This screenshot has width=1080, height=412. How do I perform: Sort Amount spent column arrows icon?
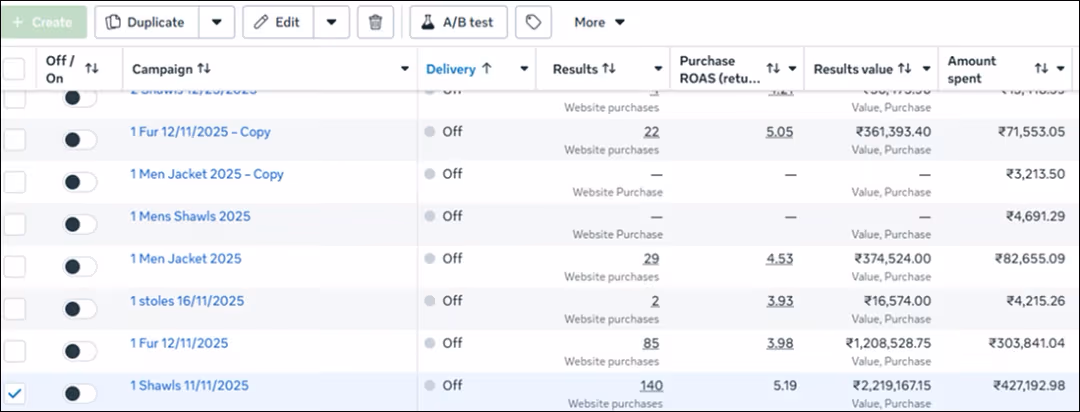[x=1041, y=68]
